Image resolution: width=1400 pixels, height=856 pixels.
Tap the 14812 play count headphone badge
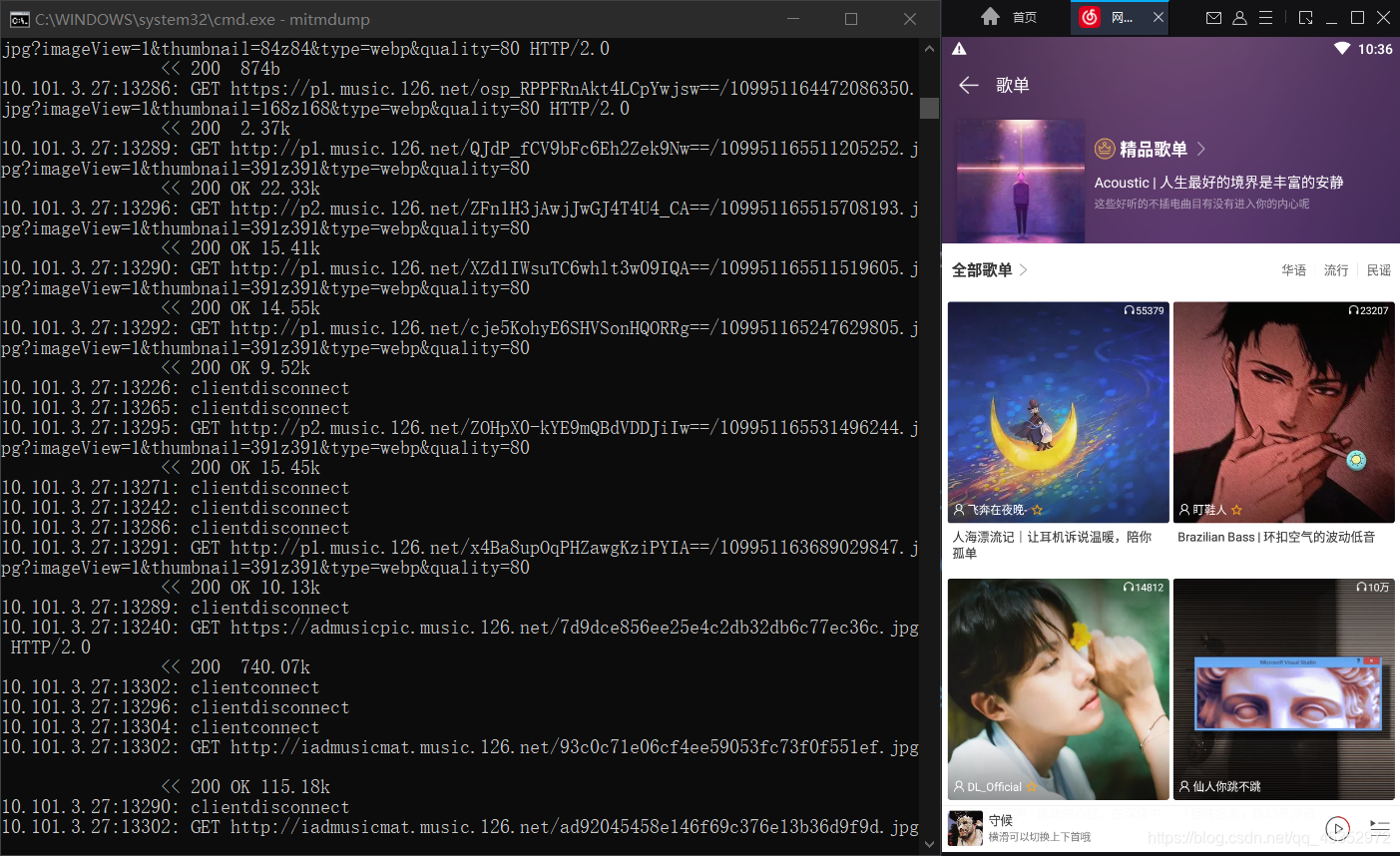point(1144,588)
